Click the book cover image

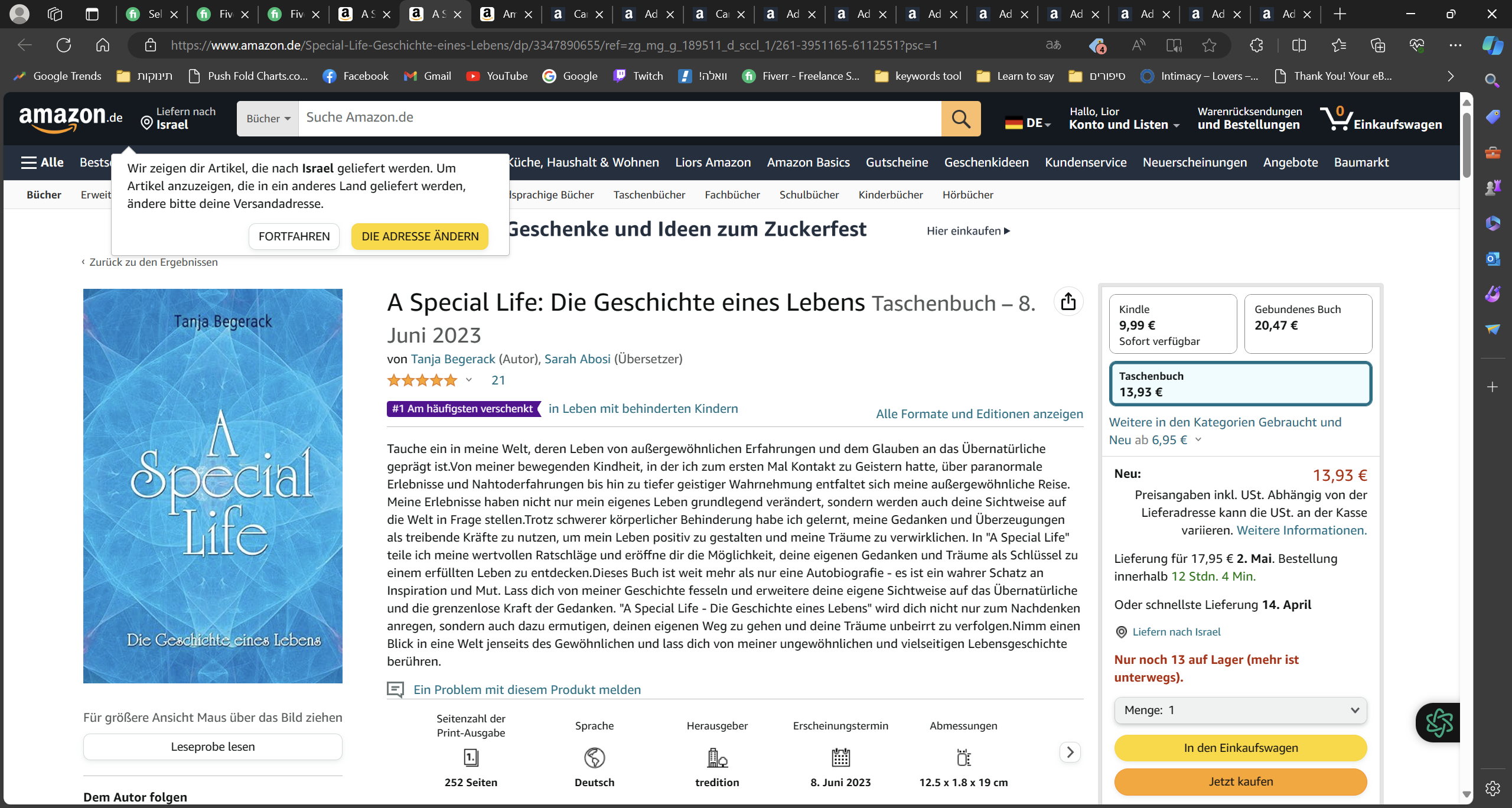pos(213,486)
